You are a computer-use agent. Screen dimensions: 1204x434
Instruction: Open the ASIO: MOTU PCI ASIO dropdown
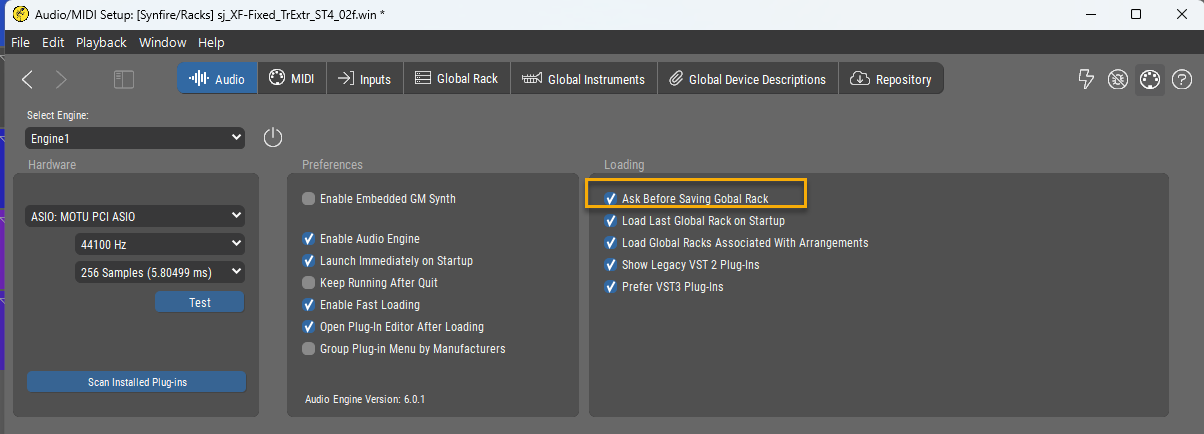tap(134, 215)
